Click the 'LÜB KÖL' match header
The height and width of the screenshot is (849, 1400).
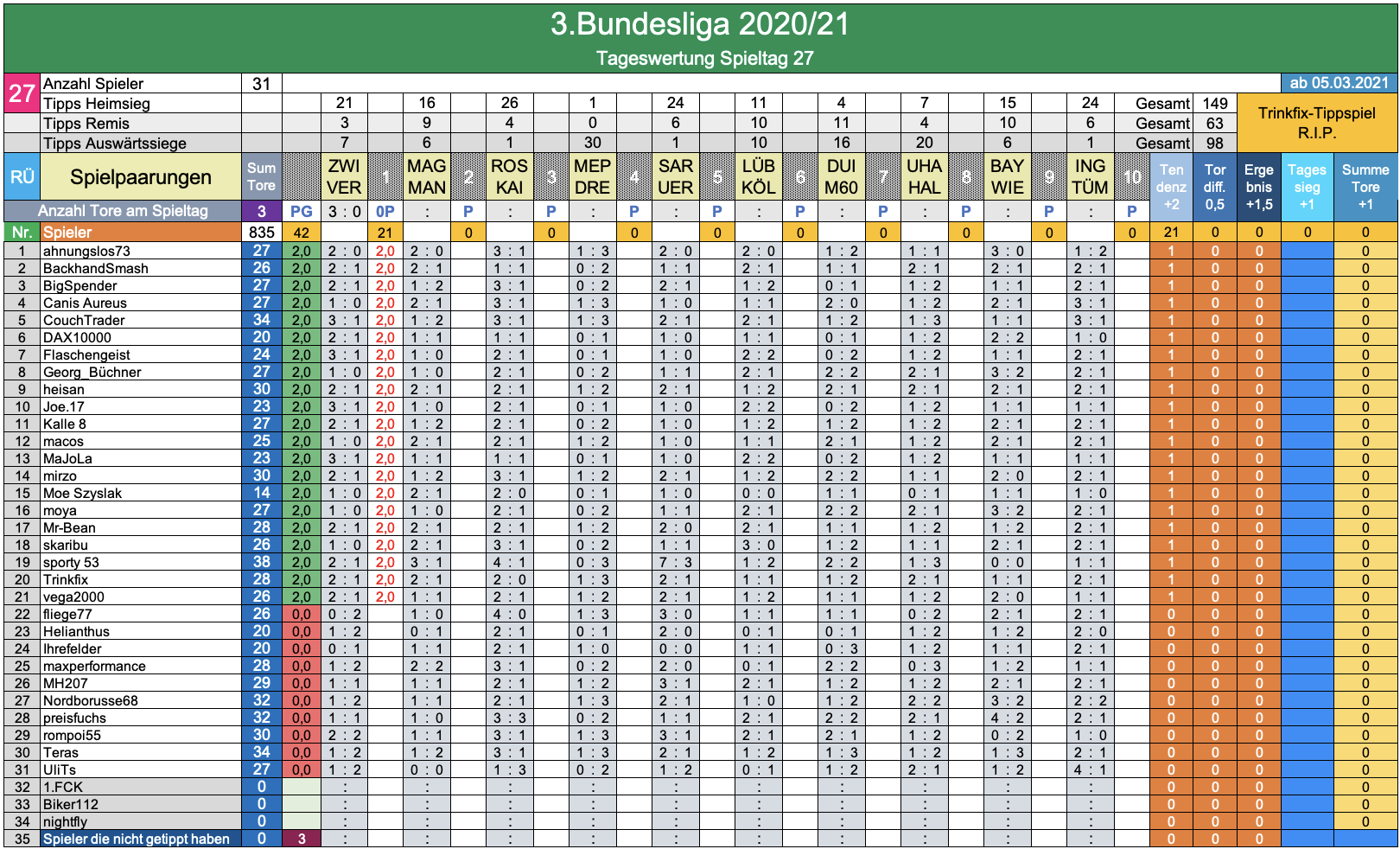click(759, 176)
